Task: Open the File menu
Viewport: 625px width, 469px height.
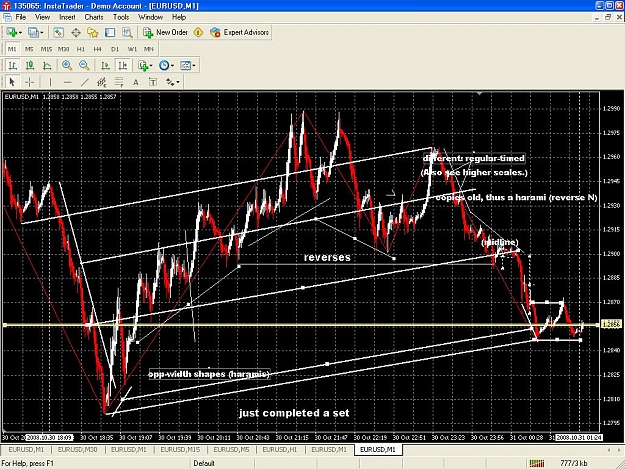Action: 21,17
